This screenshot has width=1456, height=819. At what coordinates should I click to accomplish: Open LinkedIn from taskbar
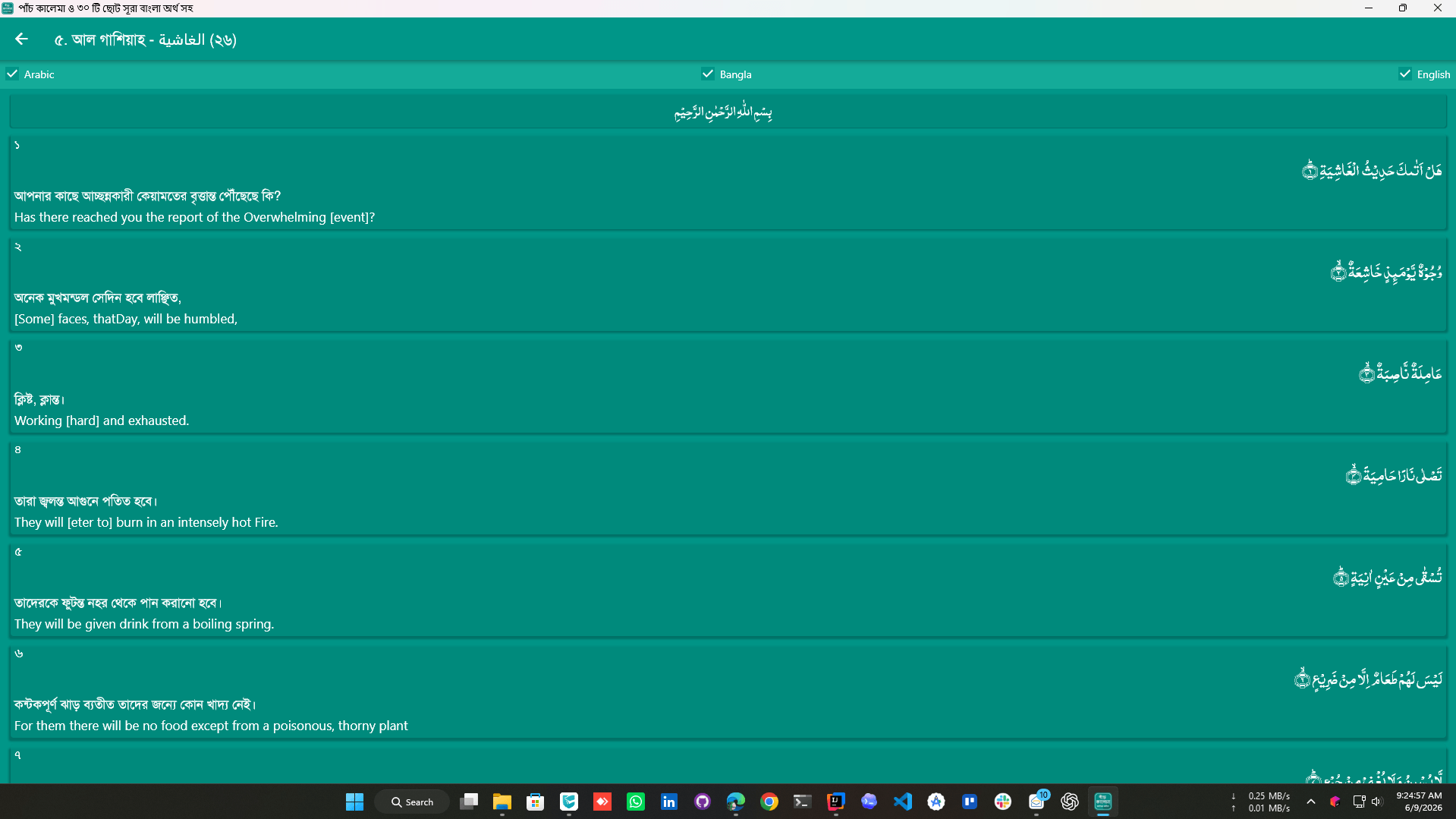(669, 802)
